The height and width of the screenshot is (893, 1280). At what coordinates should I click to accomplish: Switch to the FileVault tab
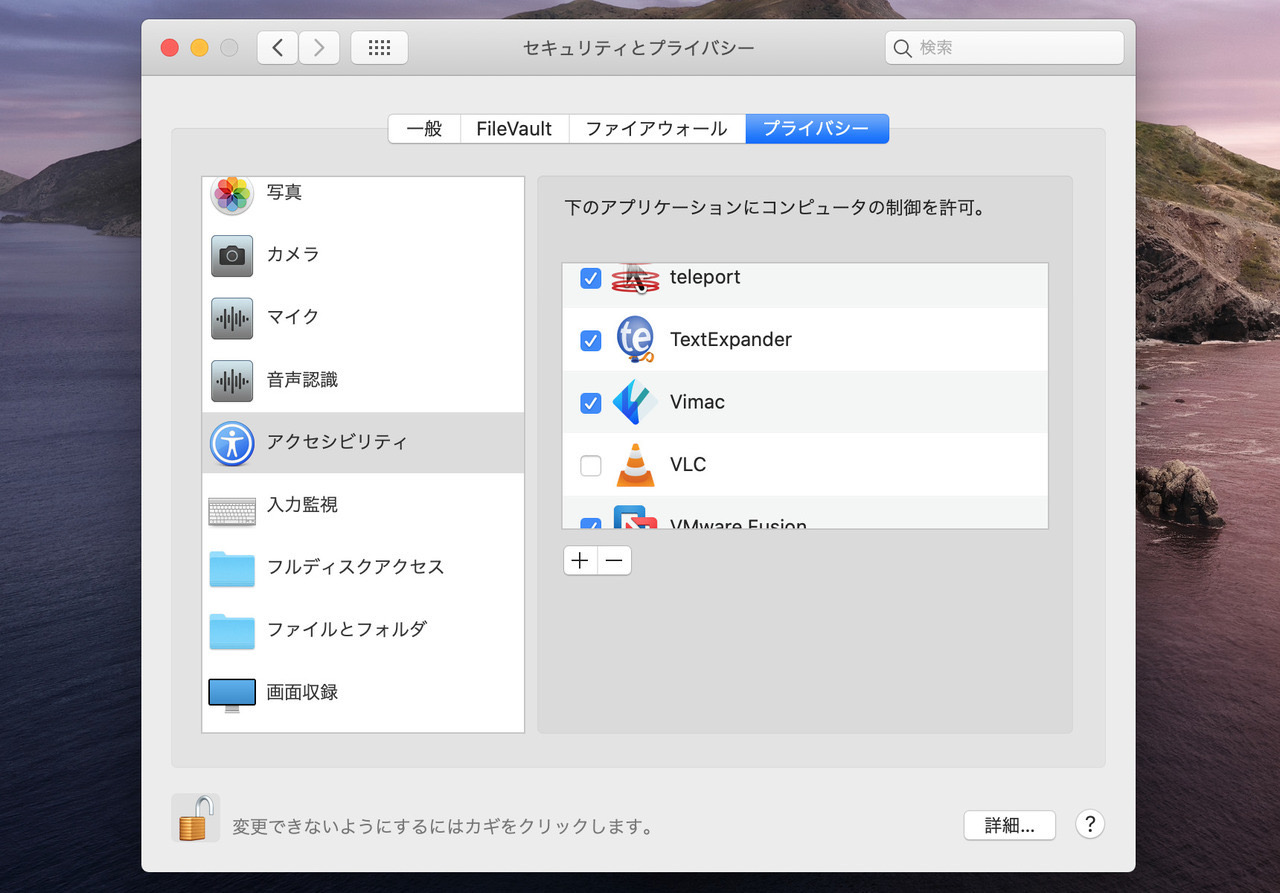[514, 129]
